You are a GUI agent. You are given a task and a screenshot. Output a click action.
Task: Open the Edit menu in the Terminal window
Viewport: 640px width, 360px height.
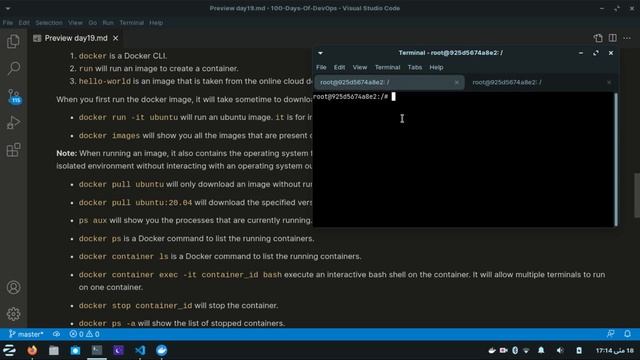[339, 67]
